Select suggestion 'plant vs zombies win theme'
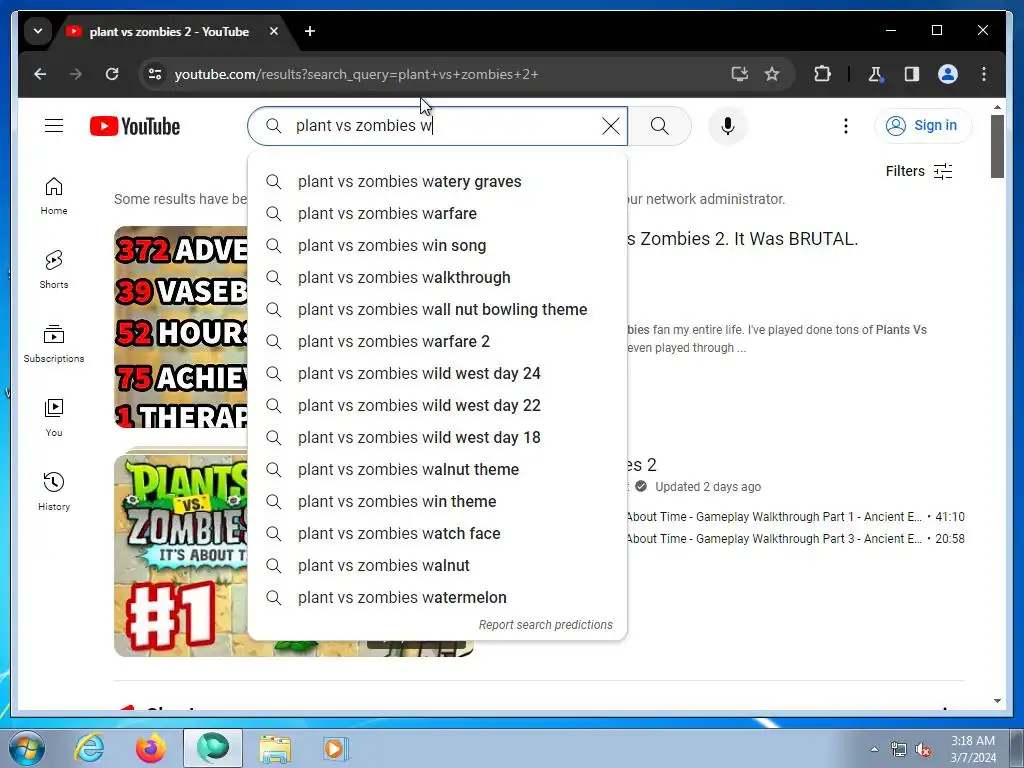 click(x=437, y=502)
